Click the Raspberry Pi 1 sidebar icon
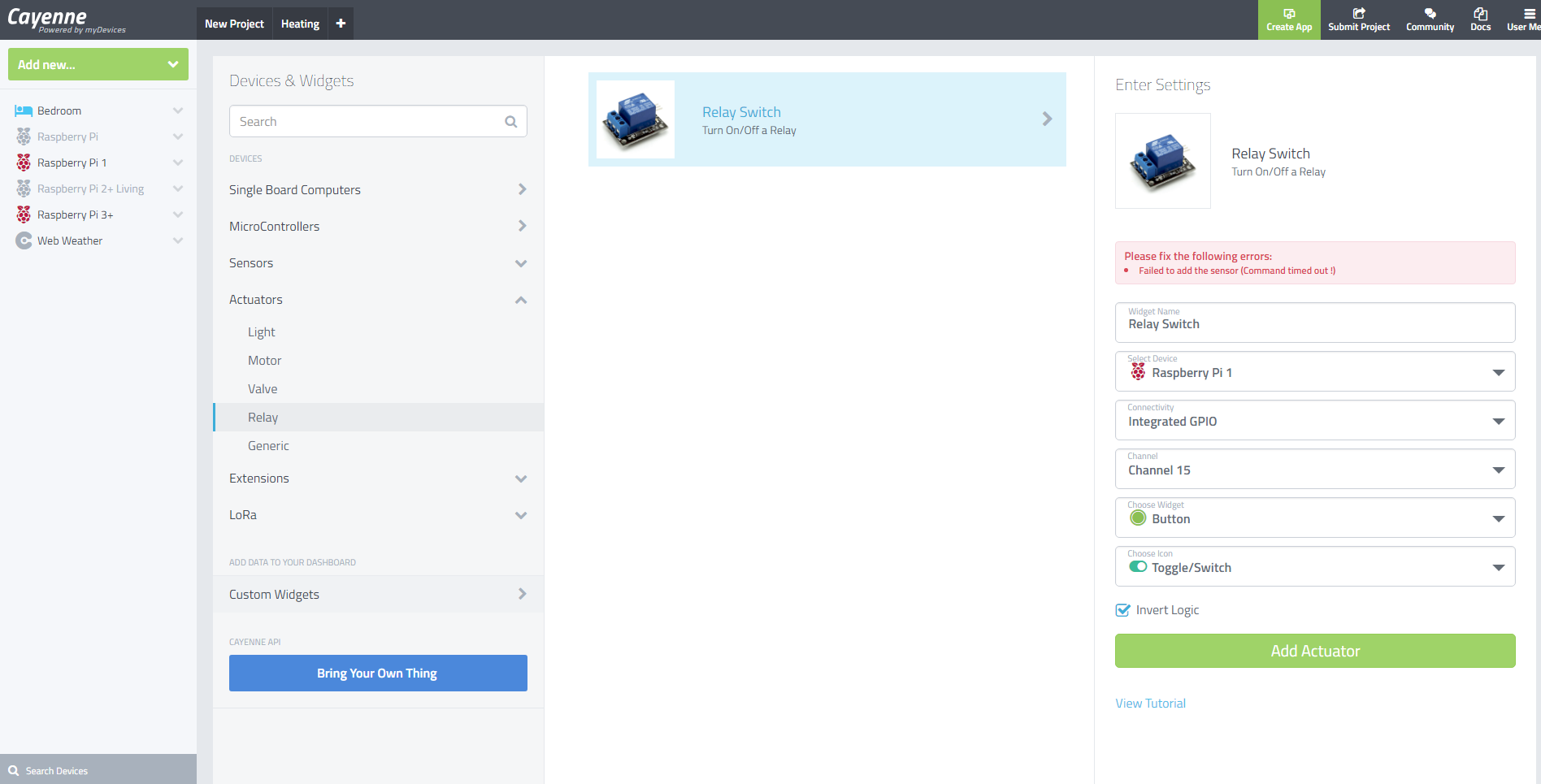1541x784 pixels. [24, 162]
